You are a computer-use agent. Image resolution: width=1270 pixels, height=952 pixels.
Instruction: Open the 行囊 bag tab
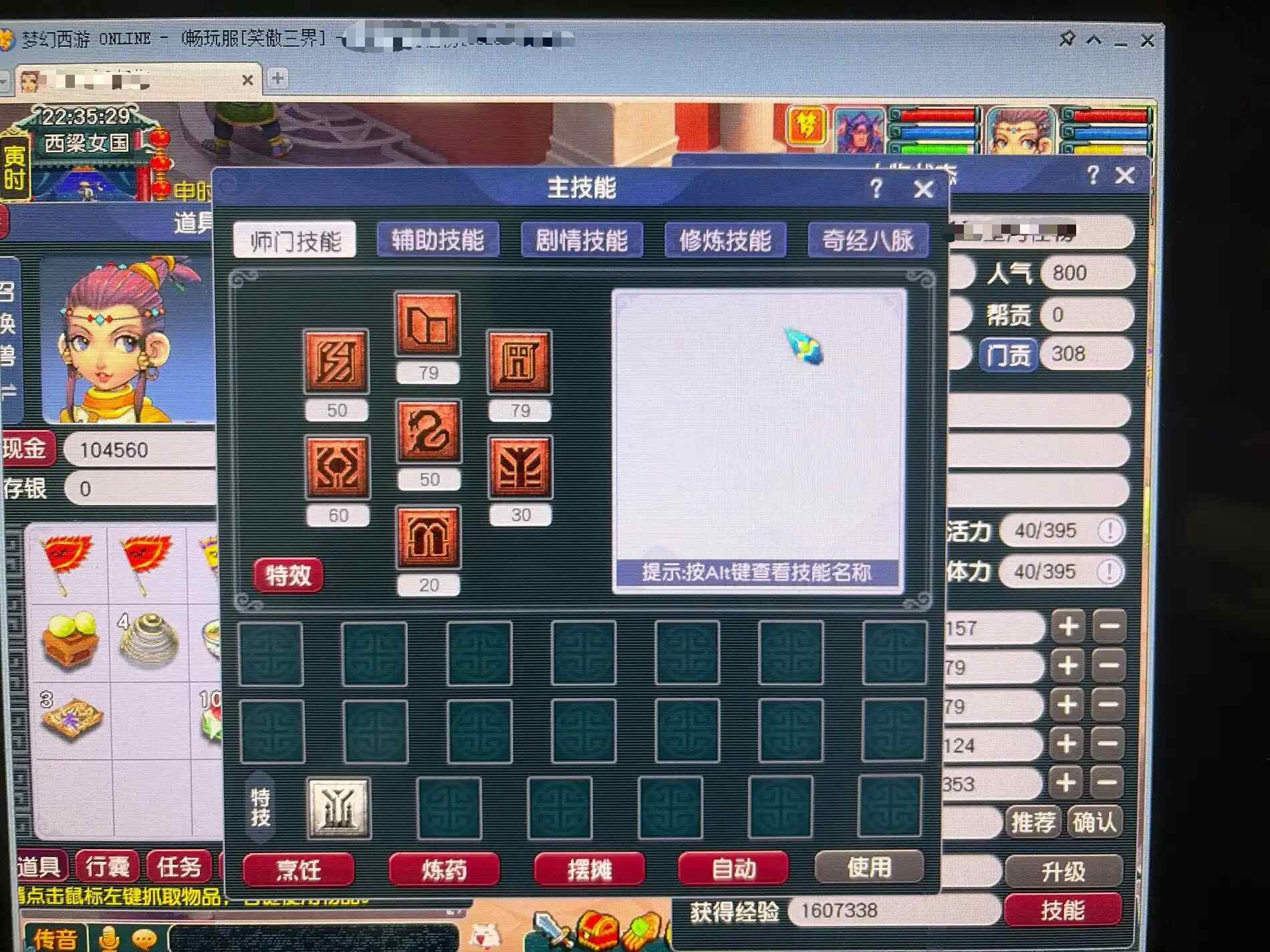click(108, 867)
